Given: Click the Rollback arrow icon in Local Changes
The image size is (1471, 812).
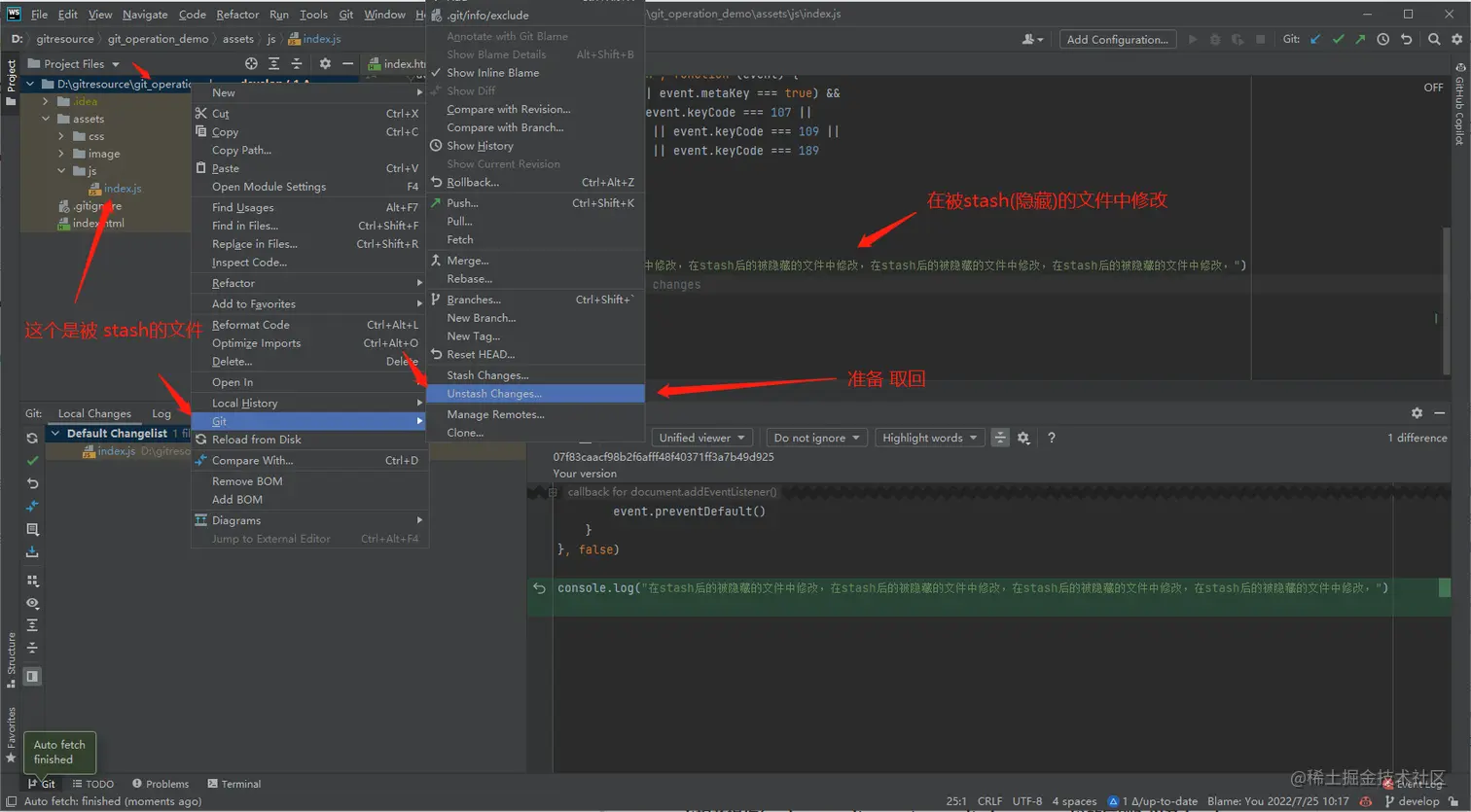Looking at the screenshot, I should 32,483.
